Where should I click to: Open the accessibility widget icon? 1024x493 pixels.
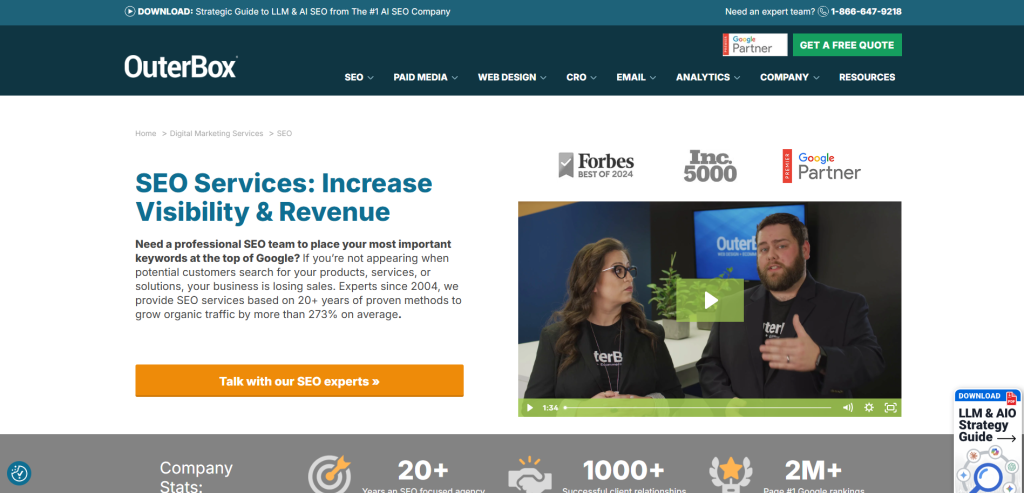point(19,473)
